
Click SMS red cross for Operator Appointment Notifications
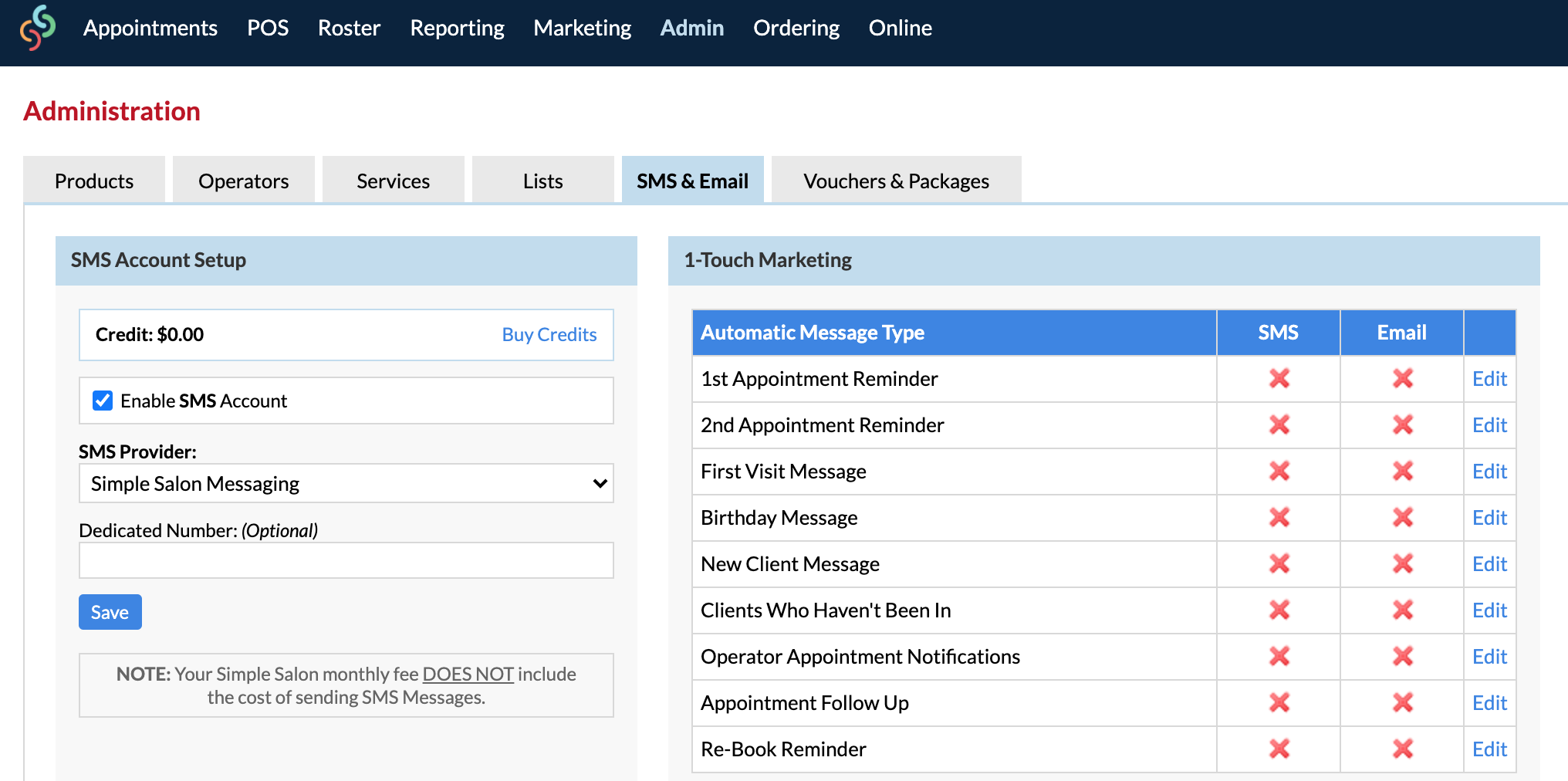[x=1279, y=656]
